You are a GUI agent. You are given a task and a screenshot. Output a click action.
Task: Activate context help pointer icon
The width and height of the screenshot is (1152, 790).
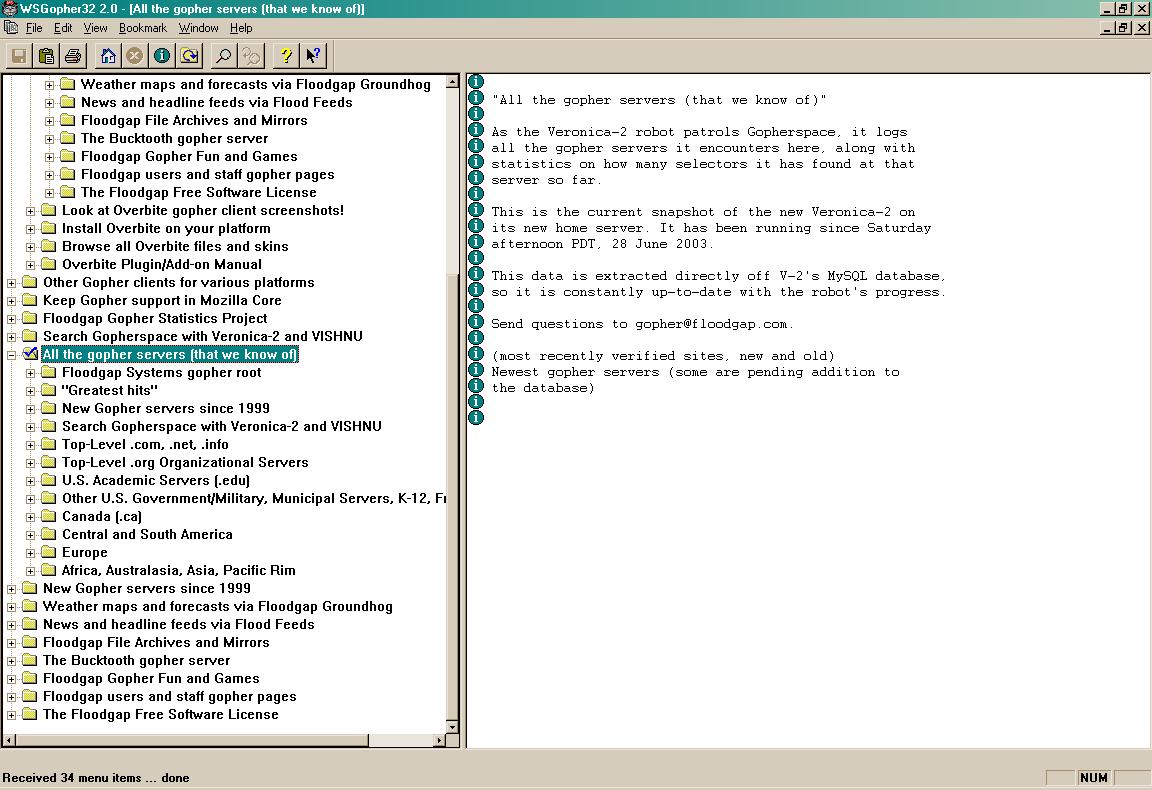click(313, 56)
